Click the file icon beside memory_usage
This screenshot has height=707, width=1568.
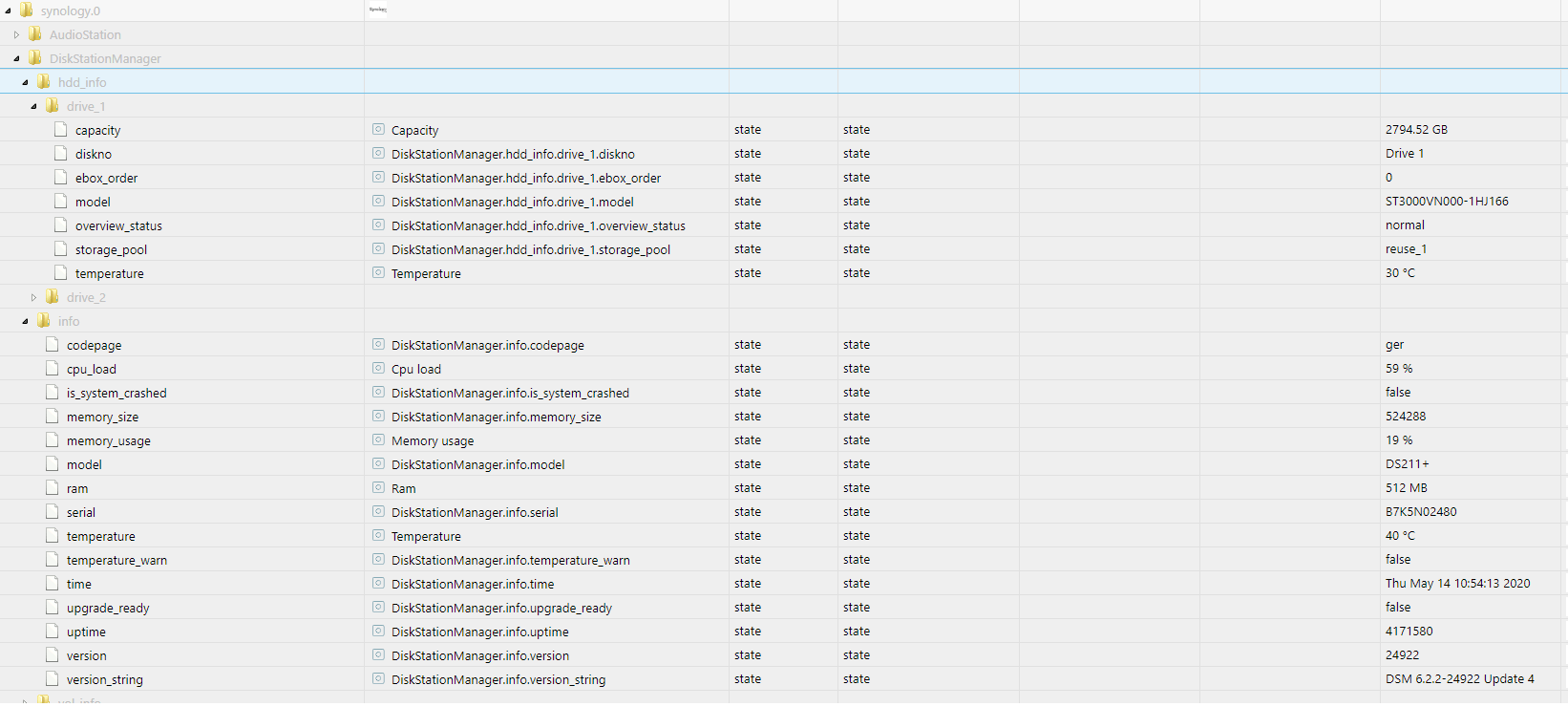coord(53,439)
